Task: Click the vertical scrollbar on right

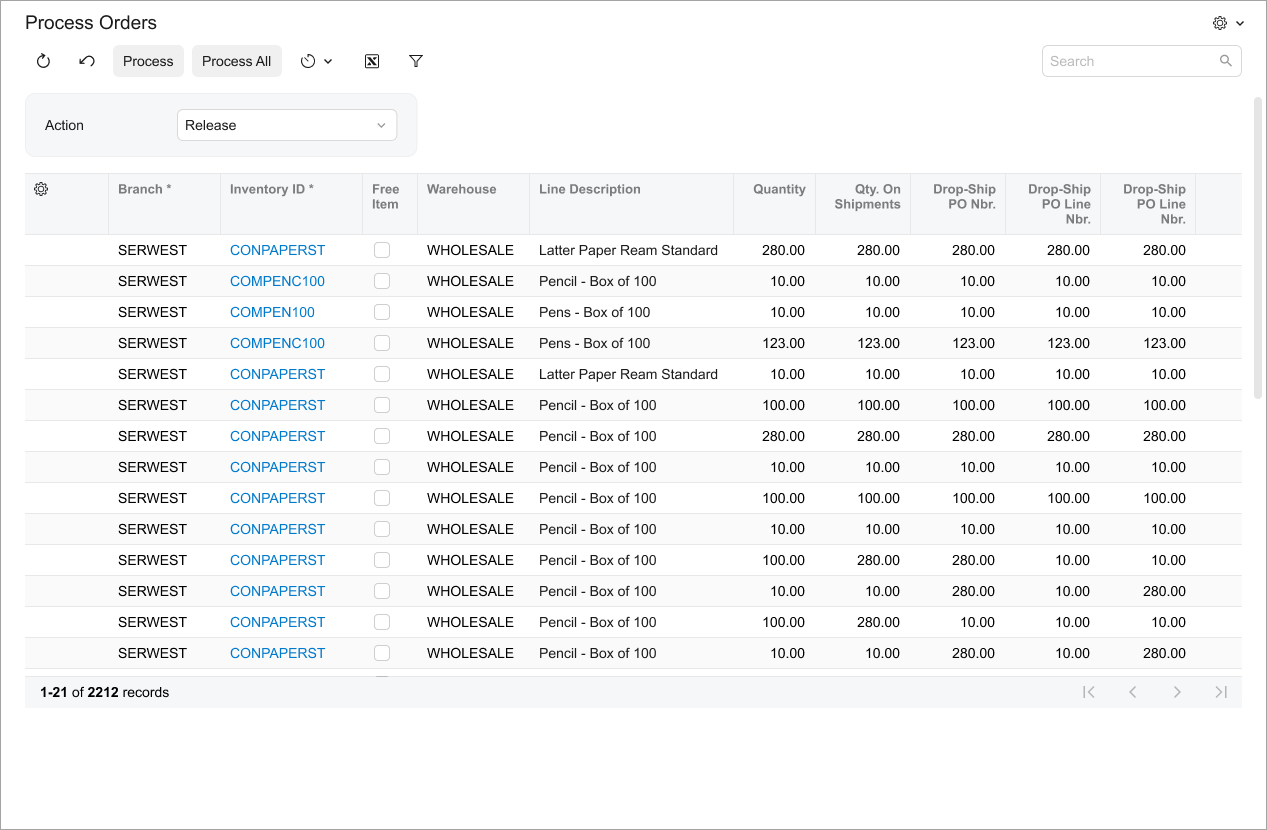Action: coord(1258,248)
